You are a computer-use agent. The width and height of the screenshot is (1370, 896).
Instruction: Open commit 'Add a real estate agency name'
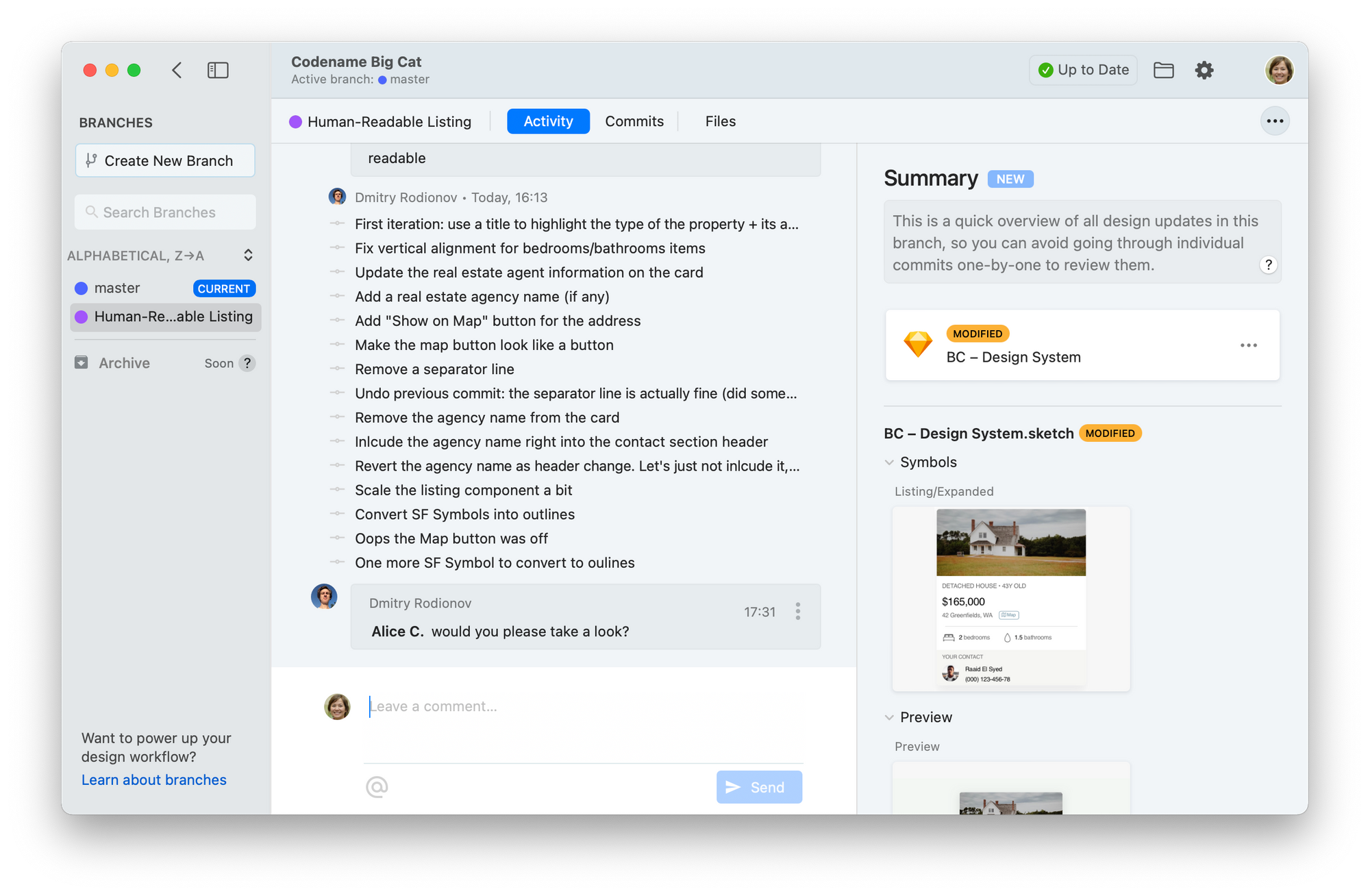tap(482, 297)
